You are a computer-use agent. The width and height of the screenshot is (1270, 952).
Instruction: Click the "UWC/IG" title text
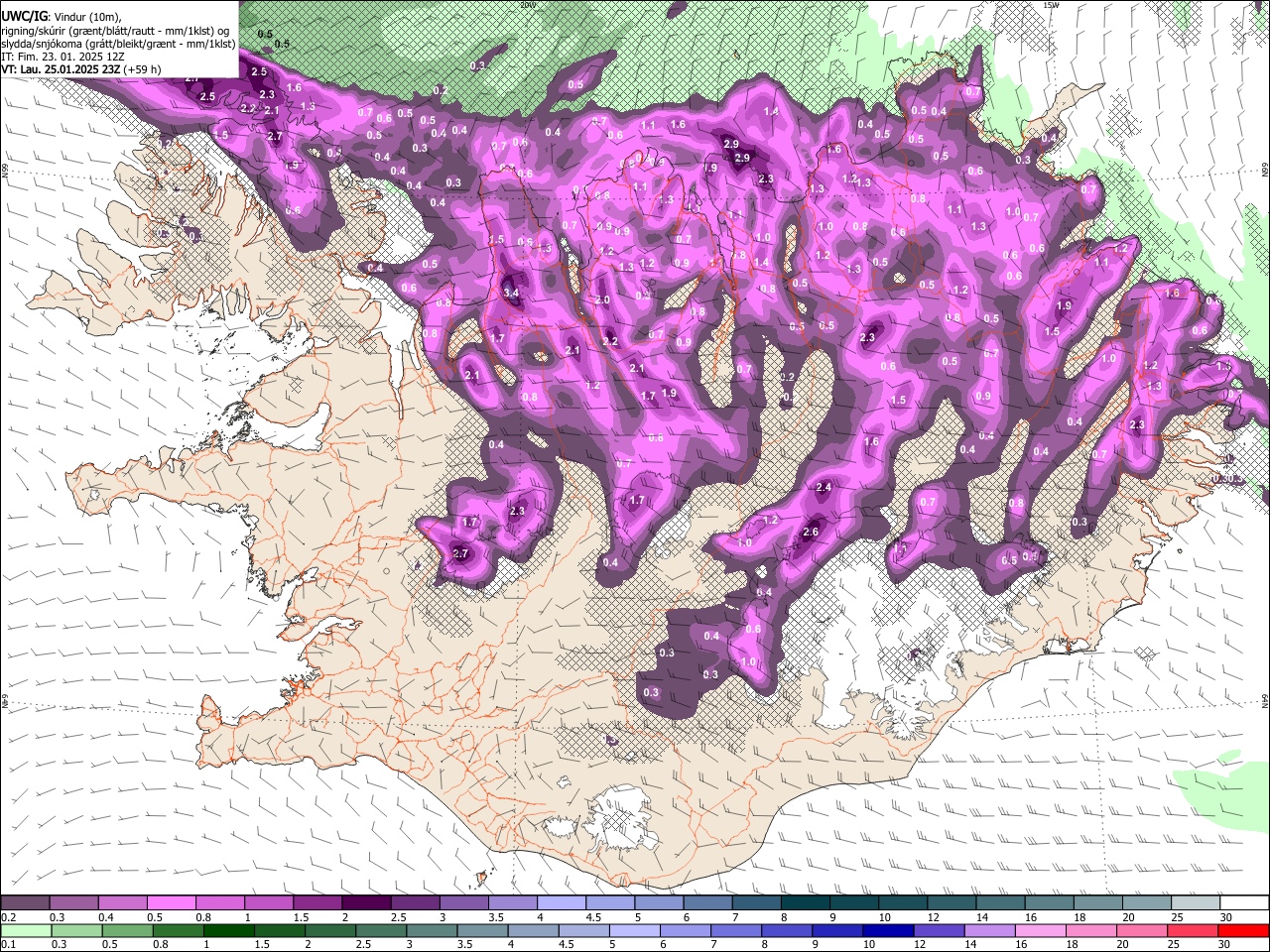coord(26,17)
